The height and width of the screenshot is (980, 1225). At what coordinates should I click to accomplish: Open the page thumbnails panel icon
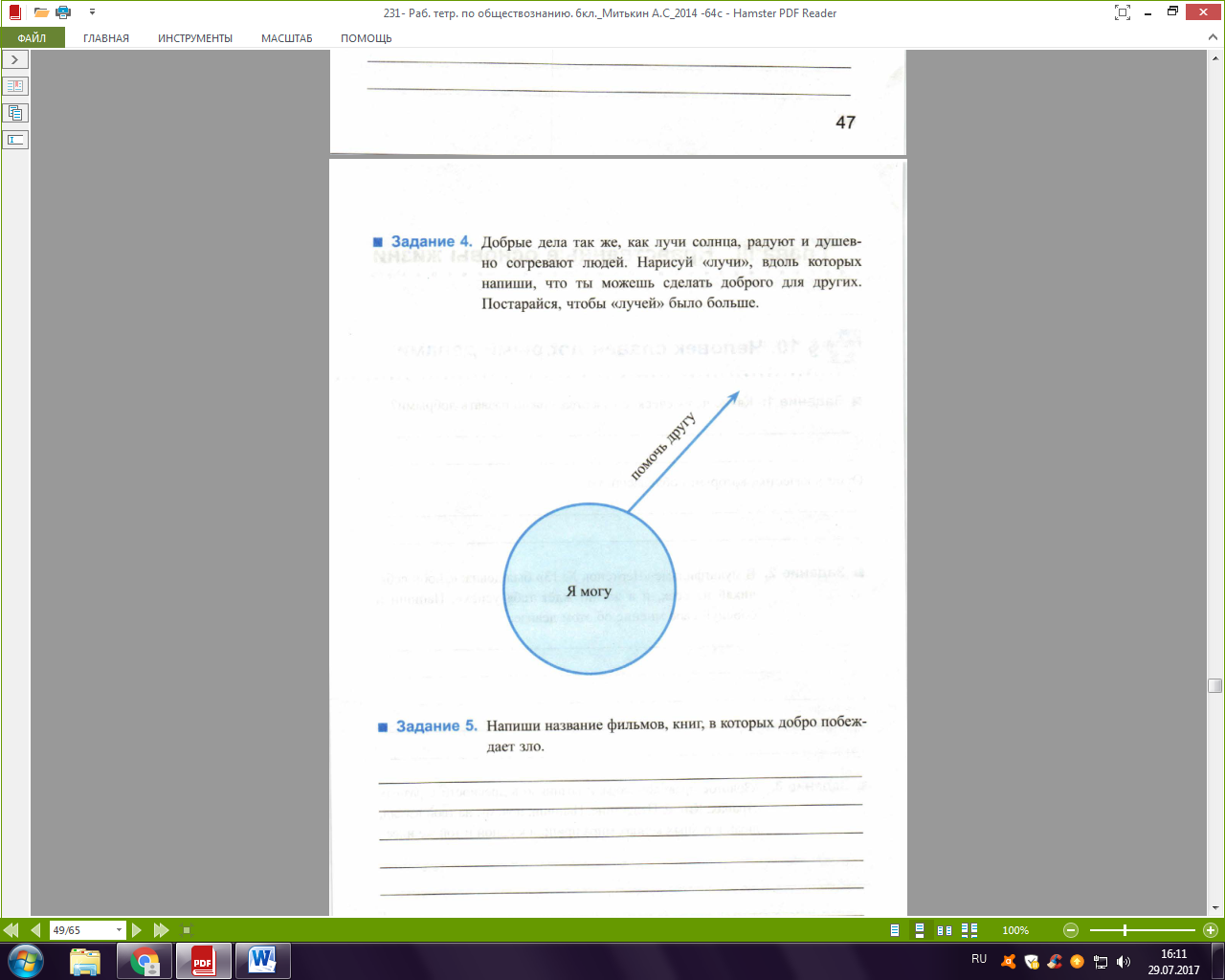click(15, 113)
